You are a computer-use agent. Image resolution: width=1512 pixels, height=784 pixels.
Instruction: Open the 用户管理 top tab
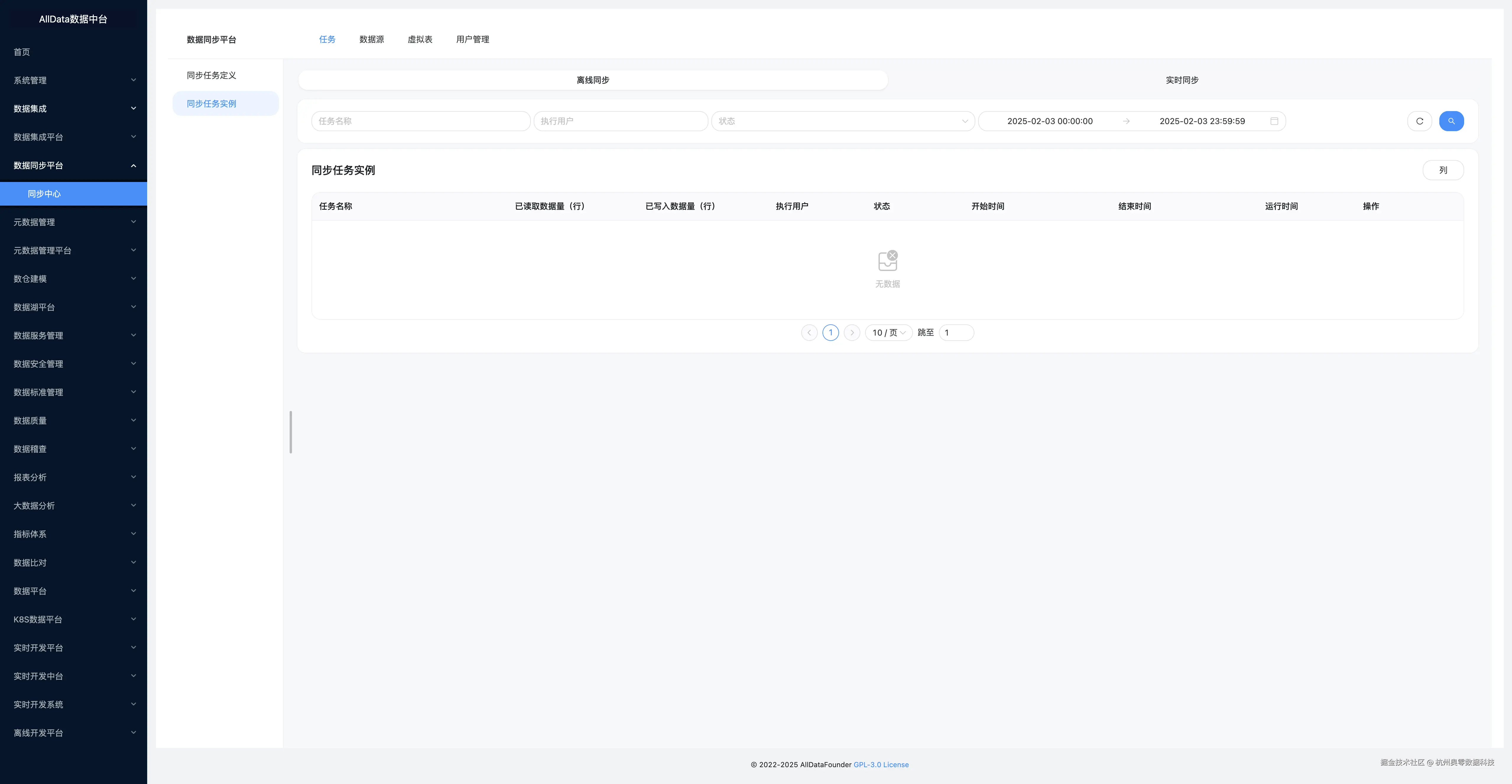(473, 39)
